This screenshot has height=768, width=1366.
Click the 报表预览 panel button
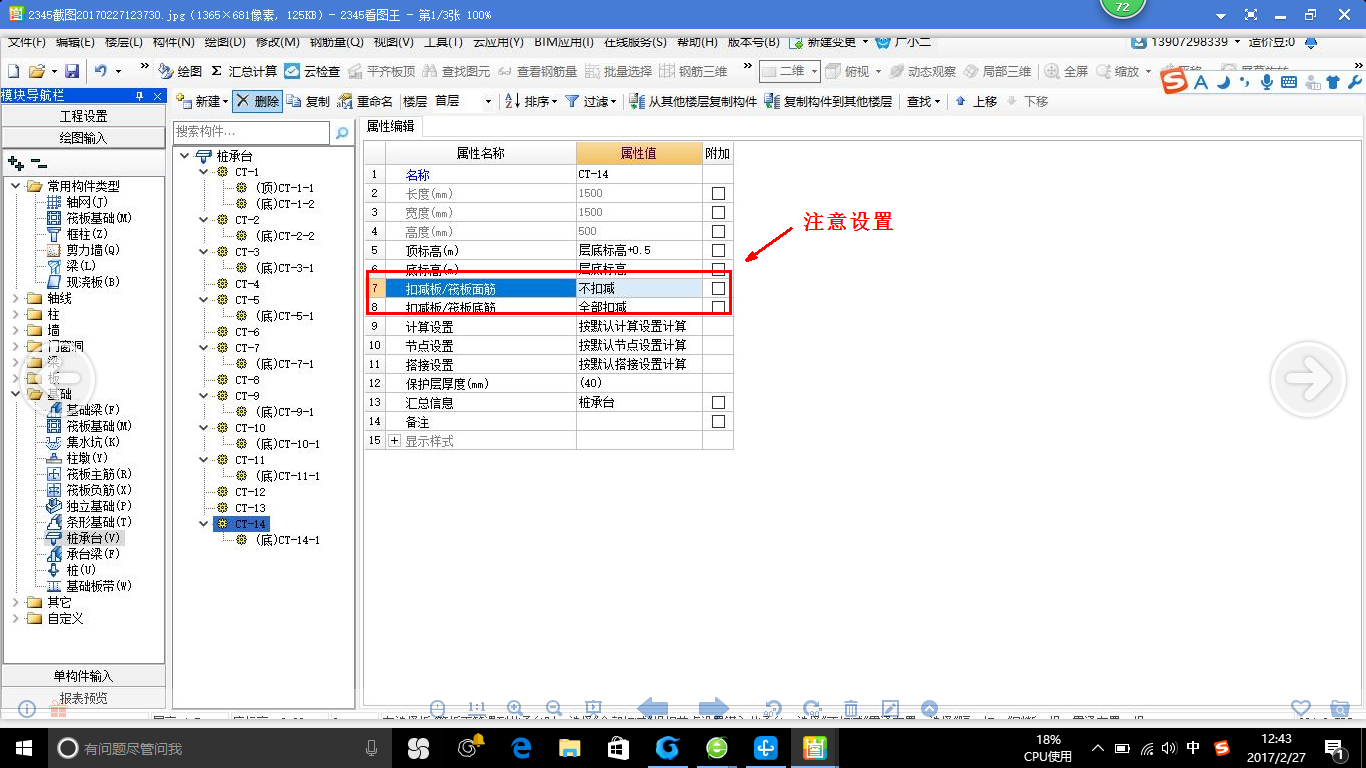[x=84, y=698]
